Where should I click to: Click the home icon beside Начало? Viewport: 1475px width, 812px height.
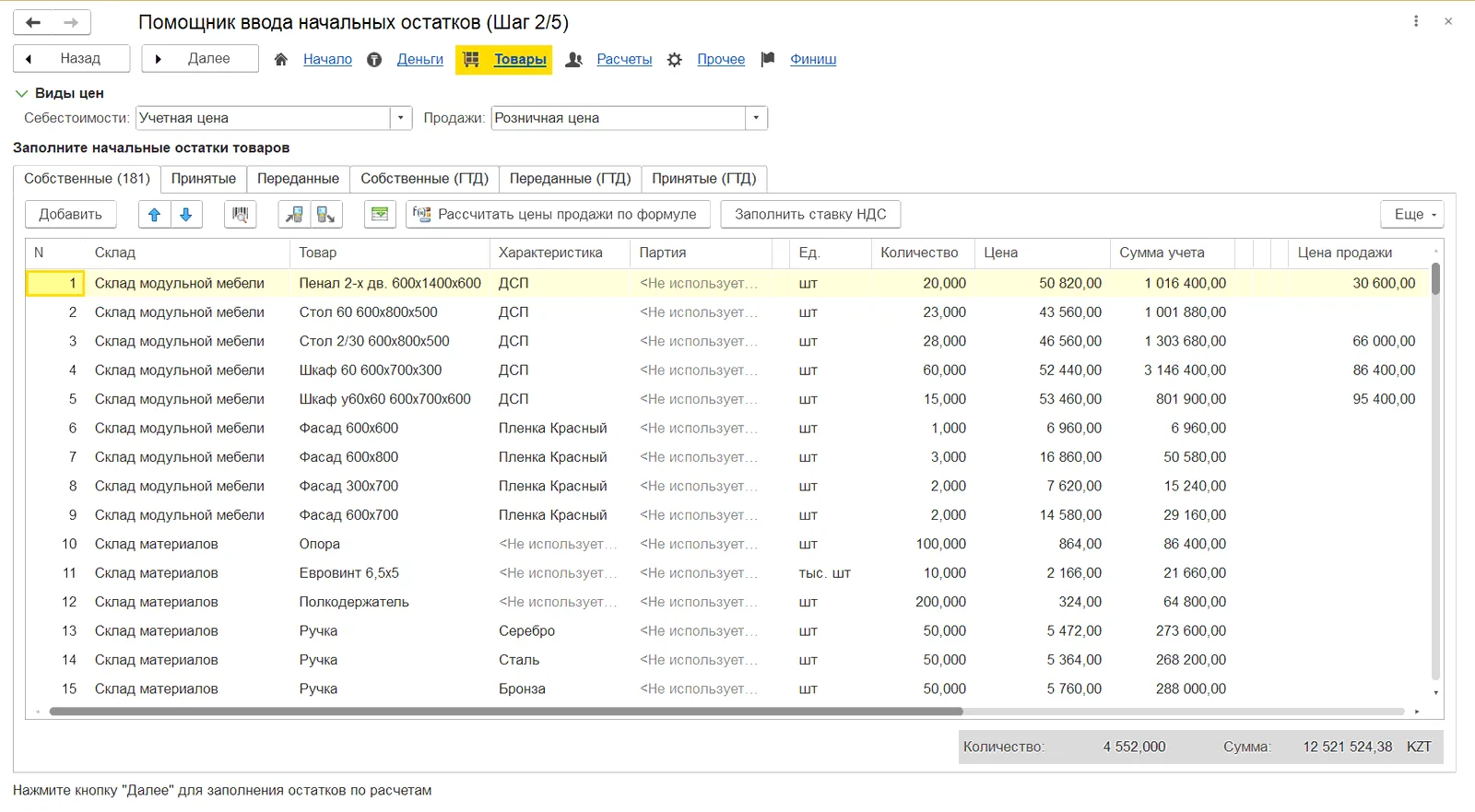pyautogui.click(x=281, y=59)
